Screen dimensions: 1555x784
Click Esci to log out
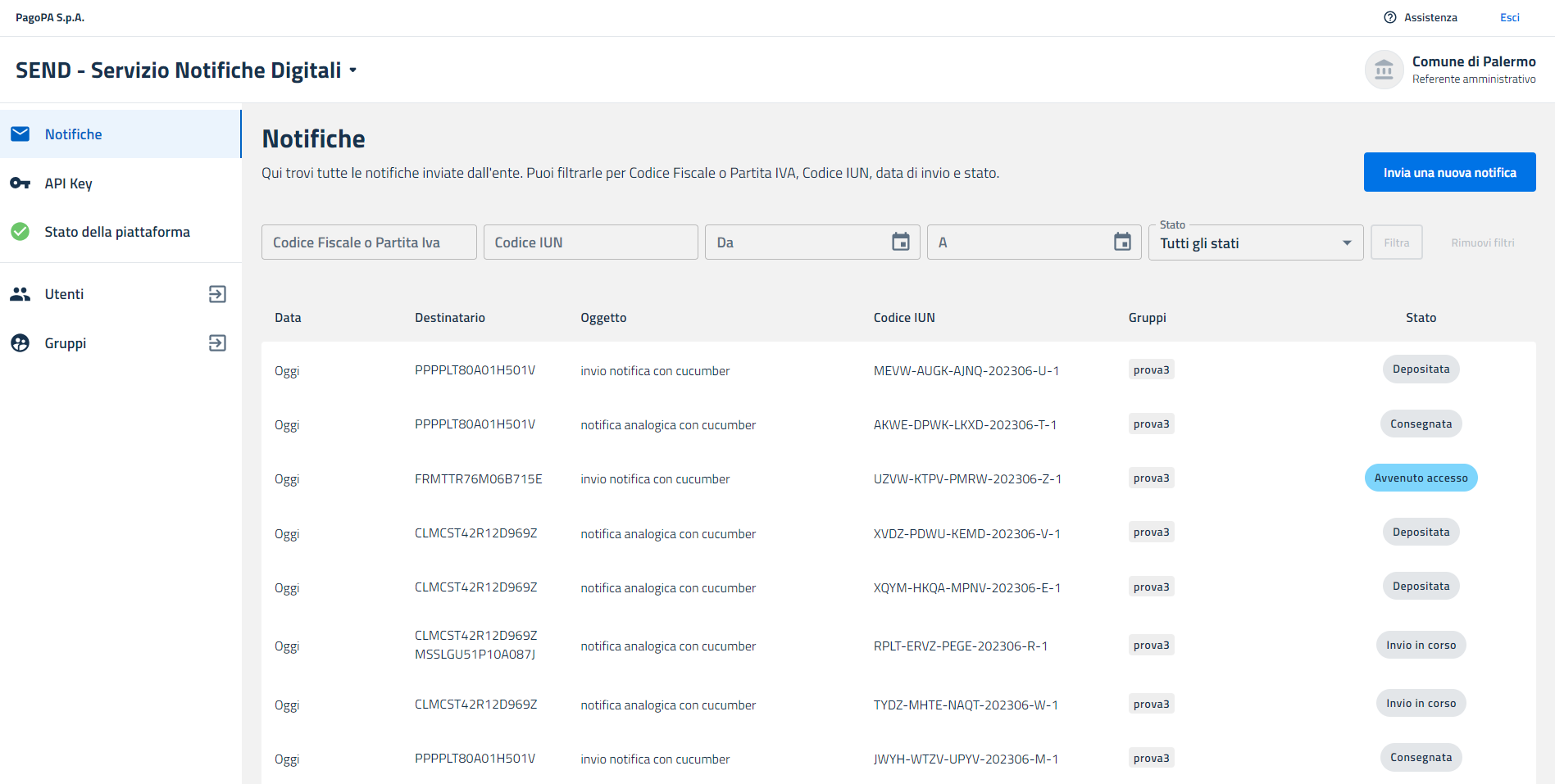(1509, 17)
